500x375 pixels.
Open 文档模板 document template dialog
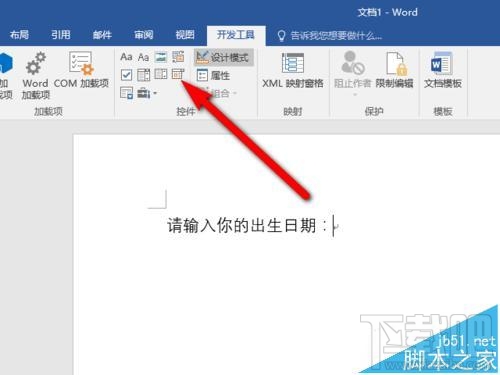[443, 70]
